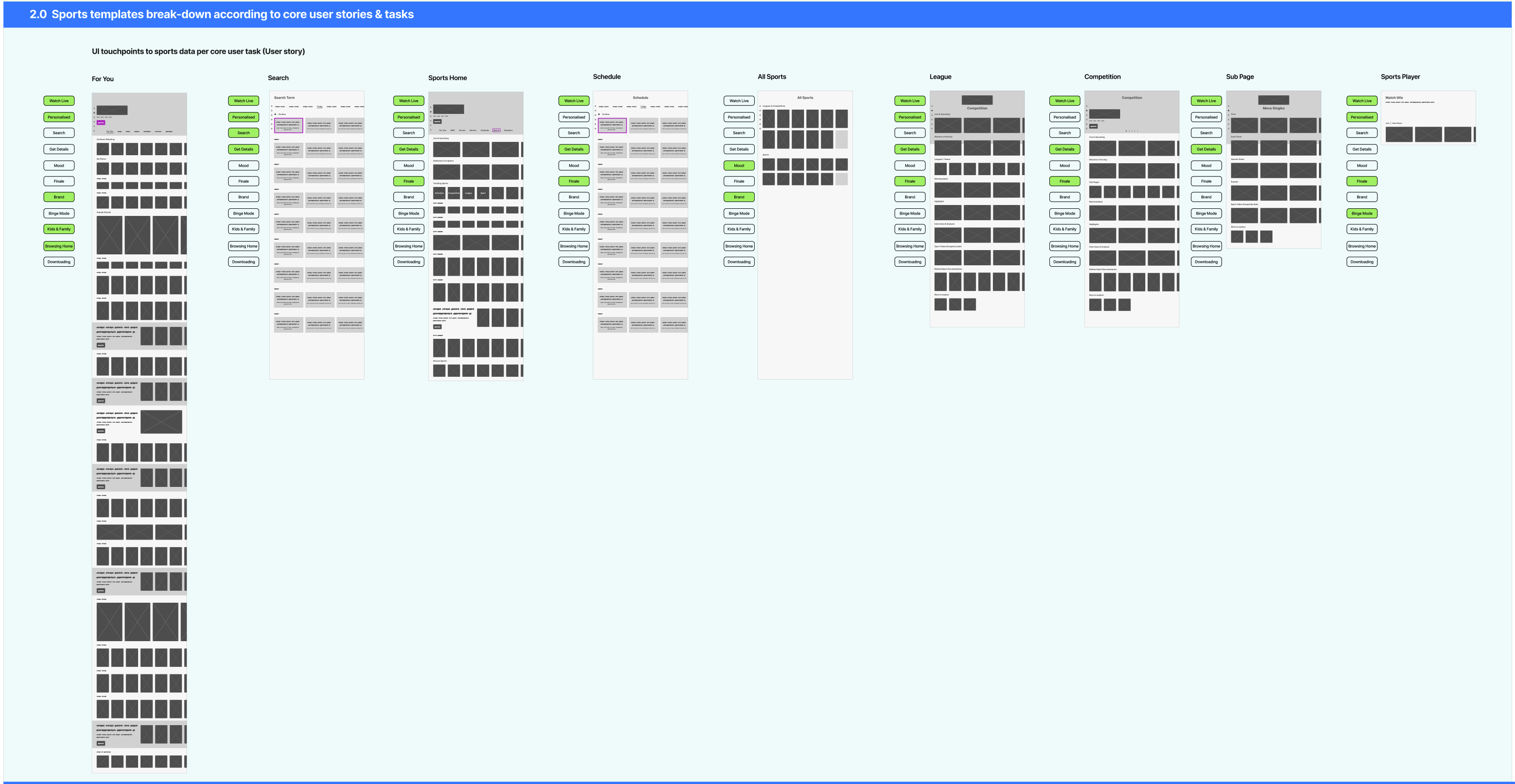Select Finale tag in Competition column
Image resolution: width=1515 pixels, height=784 pixels.
coord(1065,181)
